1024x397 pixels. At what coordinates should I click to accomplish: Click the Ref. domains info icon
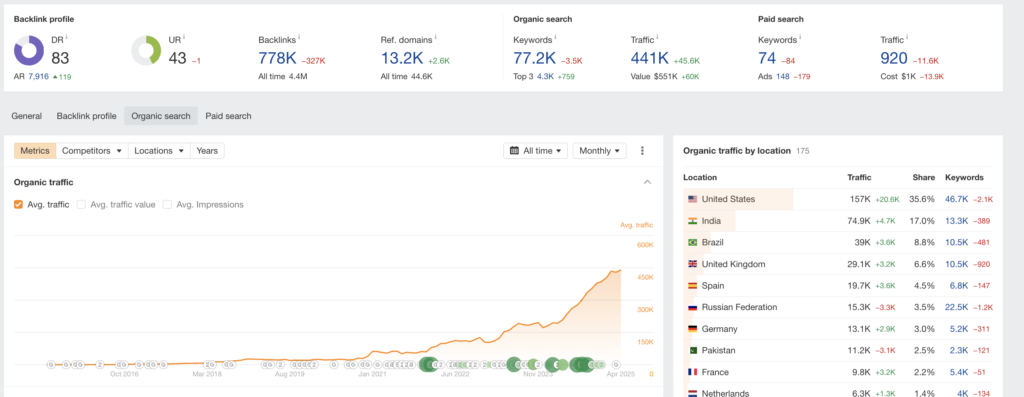click(436, 38)
